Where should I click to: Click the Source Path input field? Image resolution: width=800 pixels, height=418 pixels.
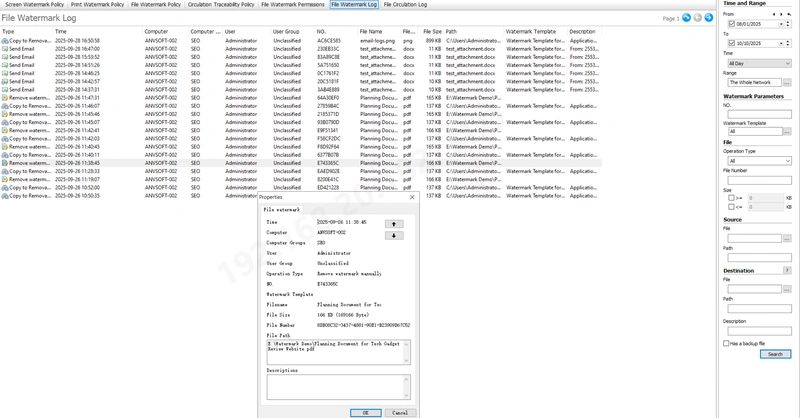759,258
